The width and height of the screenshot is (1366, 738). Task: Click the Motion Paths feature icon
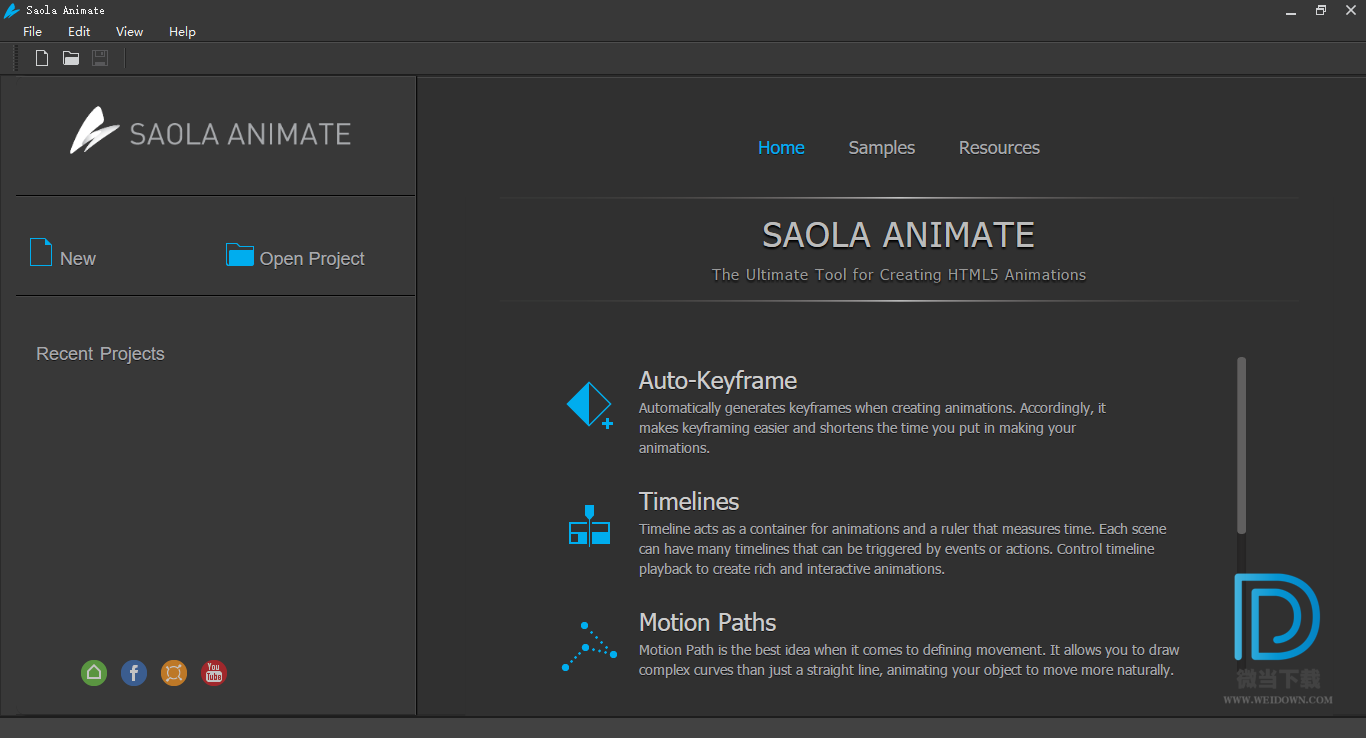tap(589, 646)
